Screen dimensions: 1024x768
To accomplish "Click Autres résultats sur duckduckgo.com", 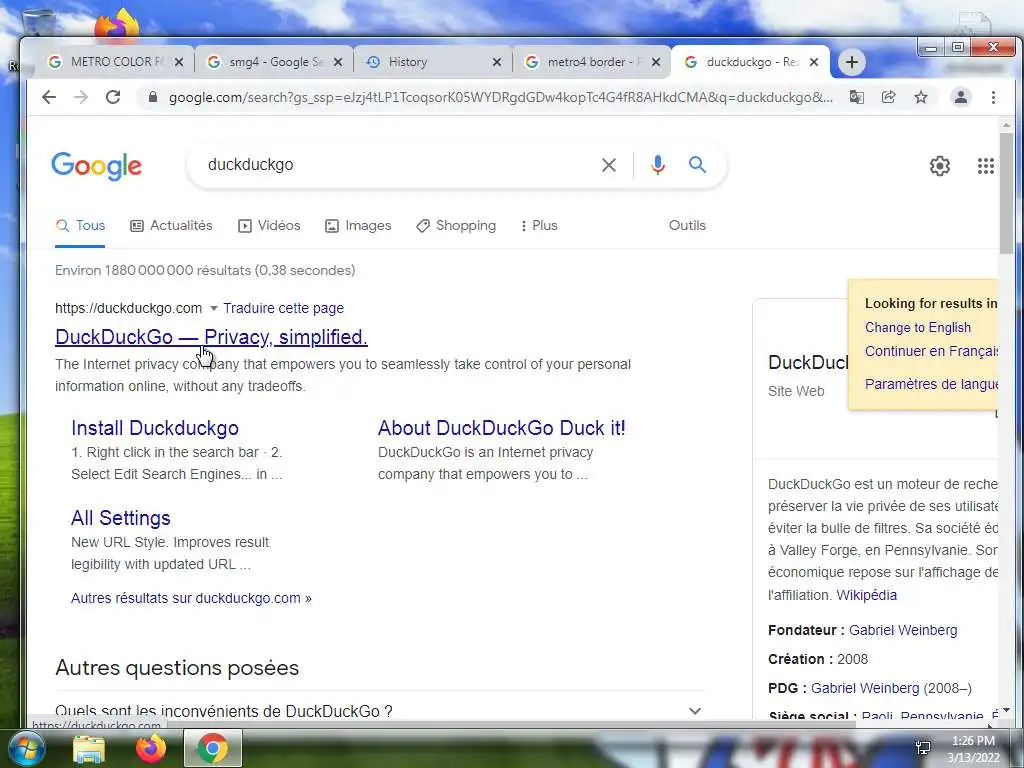I will pos(191,598).
